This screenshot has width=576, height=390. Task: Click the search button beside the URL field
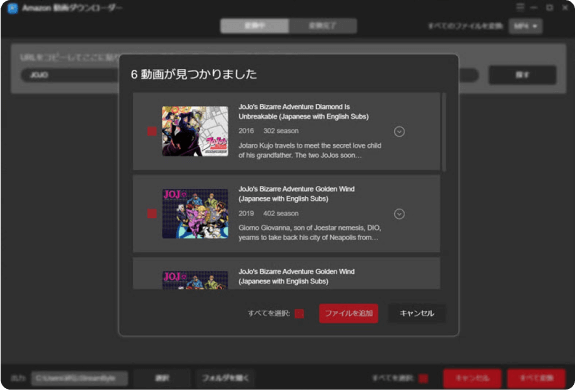pos(522,75)
